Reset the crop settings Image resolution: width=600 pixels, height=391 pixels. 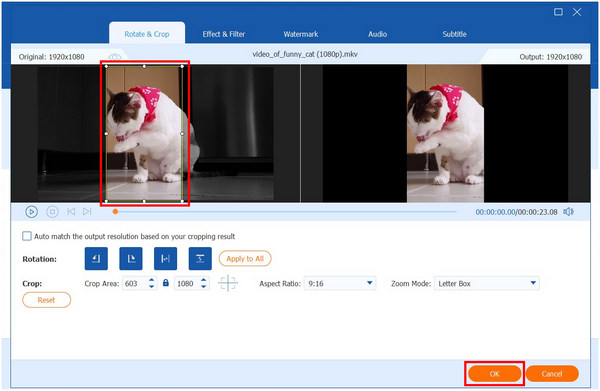pos(47,300)
